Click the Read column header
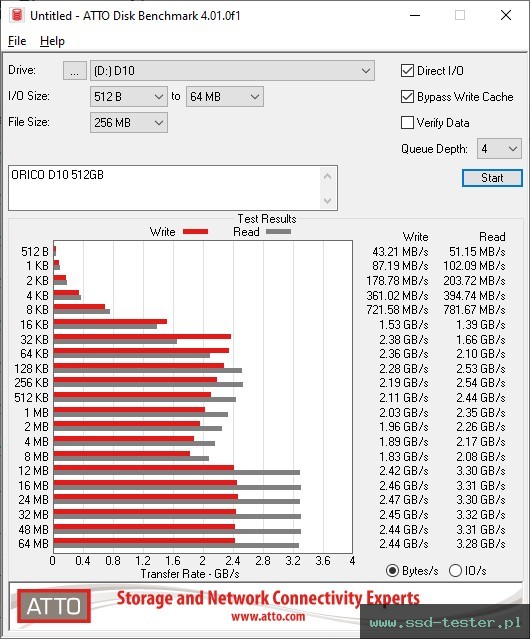This screenshot has width=530, height=639. (x=492, y=237)
